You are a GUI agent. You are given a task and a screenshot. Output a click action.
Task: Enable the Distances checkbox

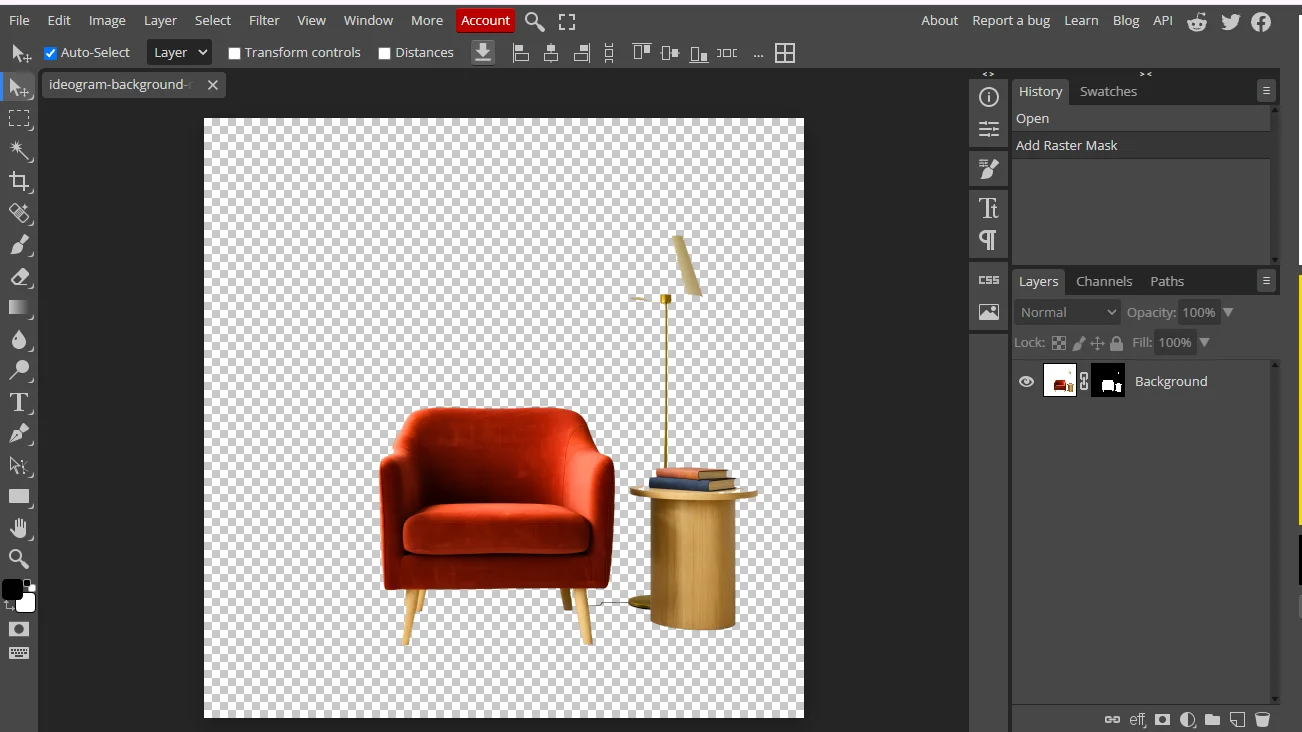[x=384, y=53]
